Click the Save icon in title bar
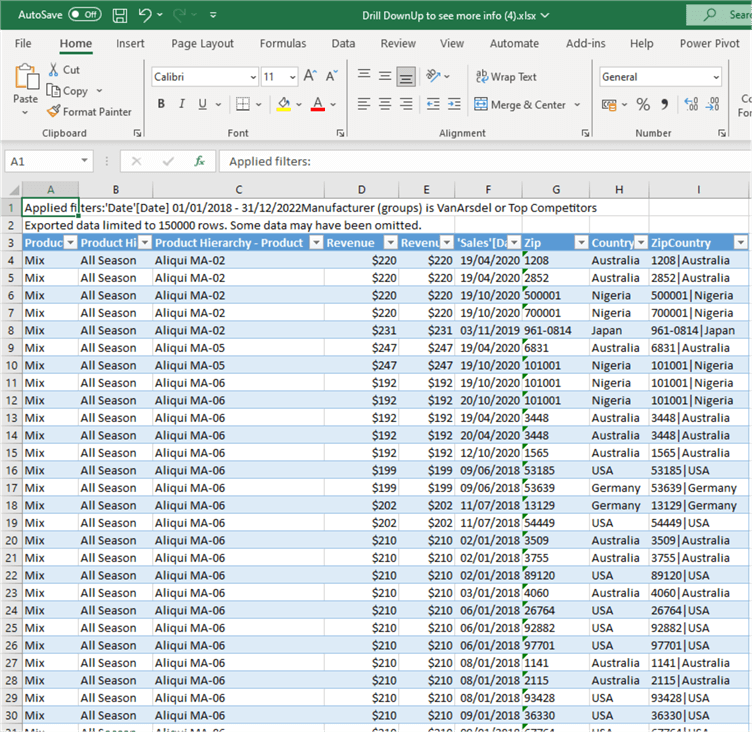Screen dimensions: 752x732 120,15
